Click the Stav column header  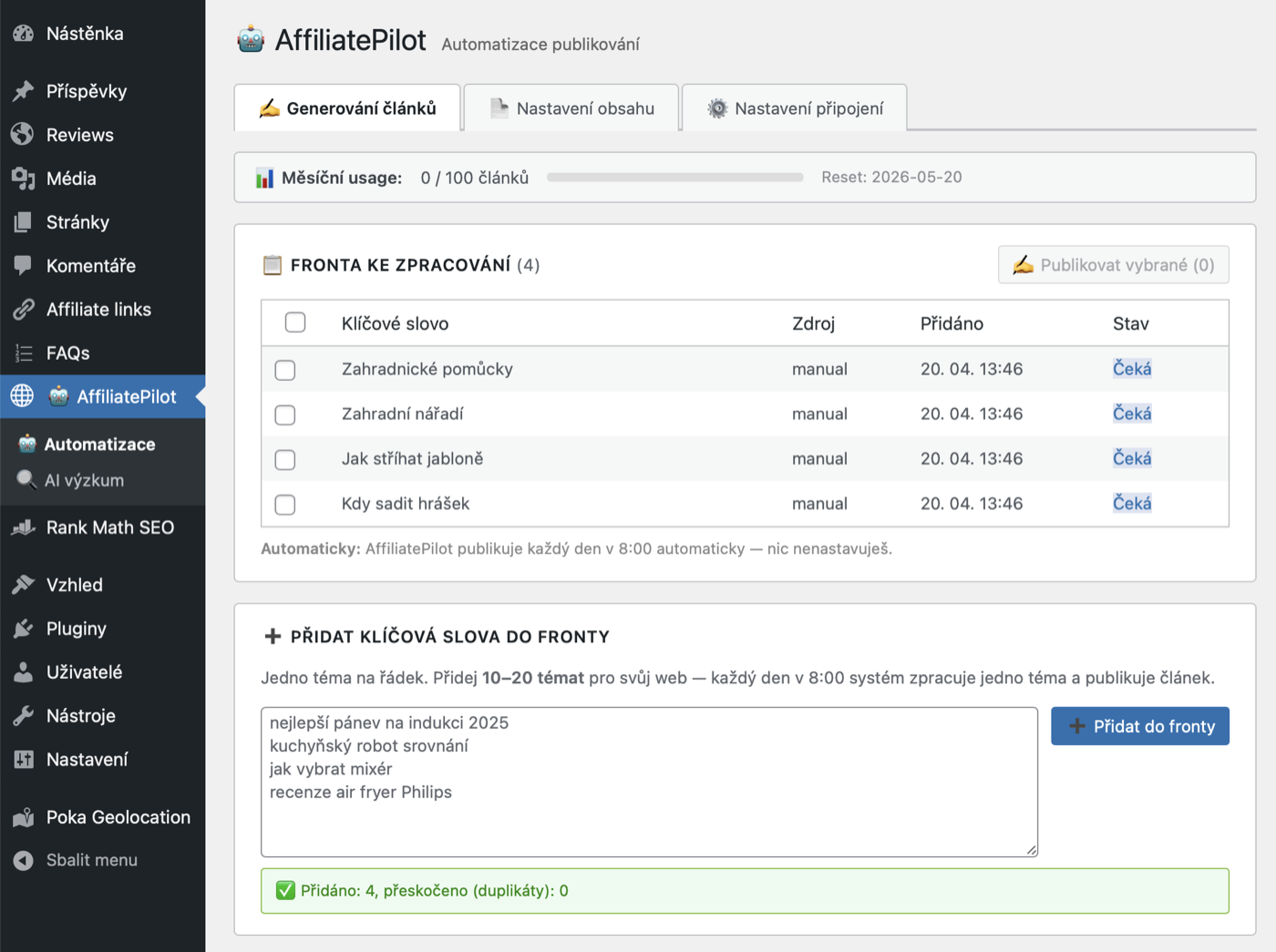(x=1131, y=323)
